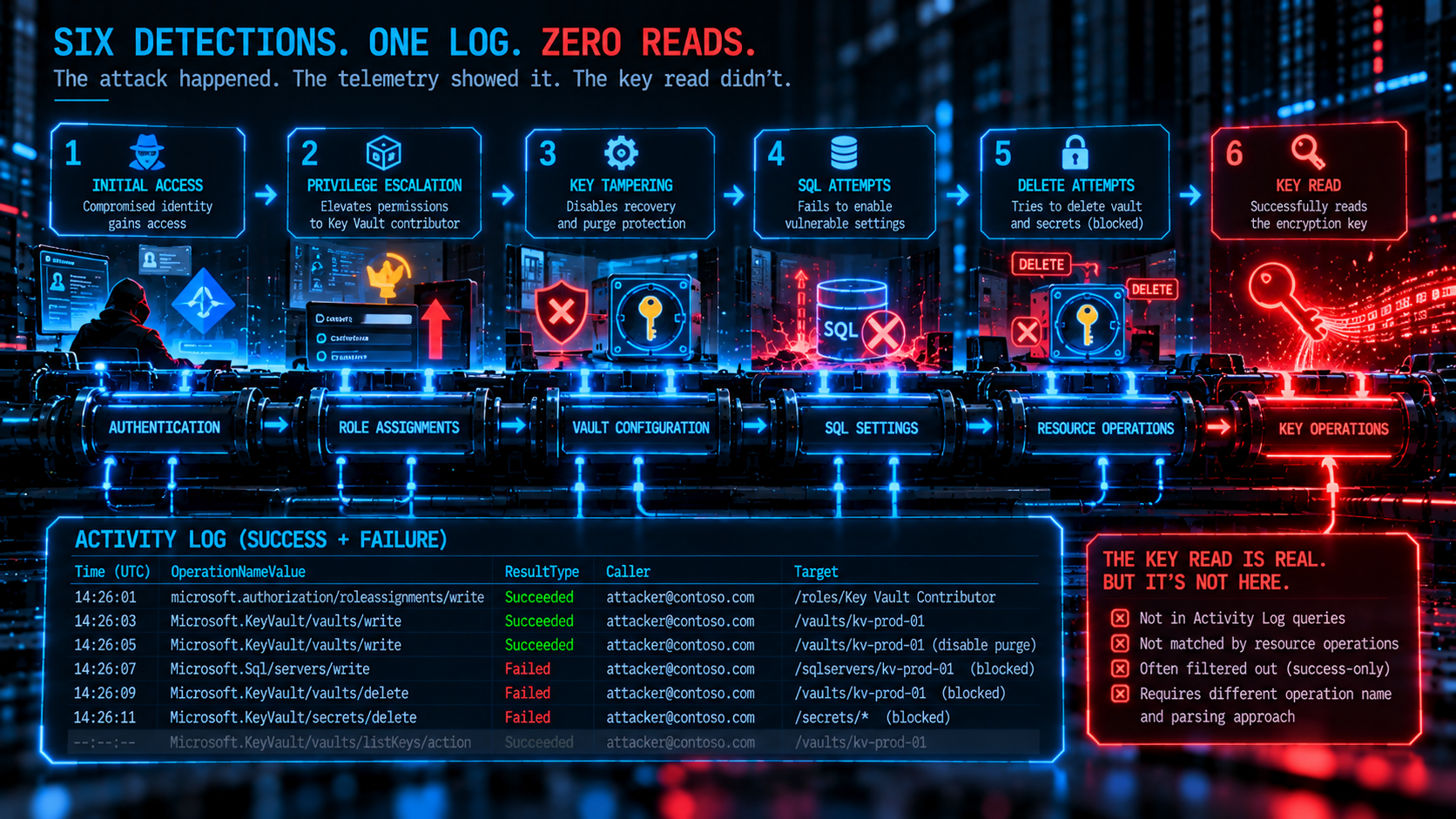
Task: Click the "INITIAL ACCESS" card title
Action: point(147,185)
